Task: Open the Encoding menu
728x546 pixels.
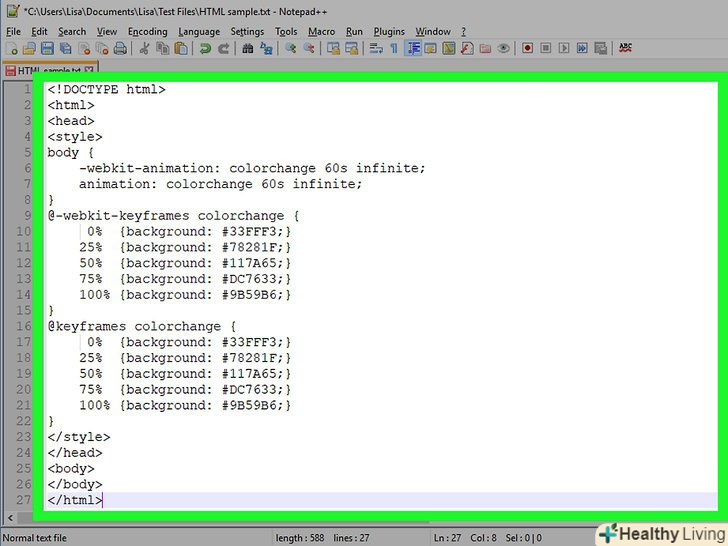Action: (147, 31)
